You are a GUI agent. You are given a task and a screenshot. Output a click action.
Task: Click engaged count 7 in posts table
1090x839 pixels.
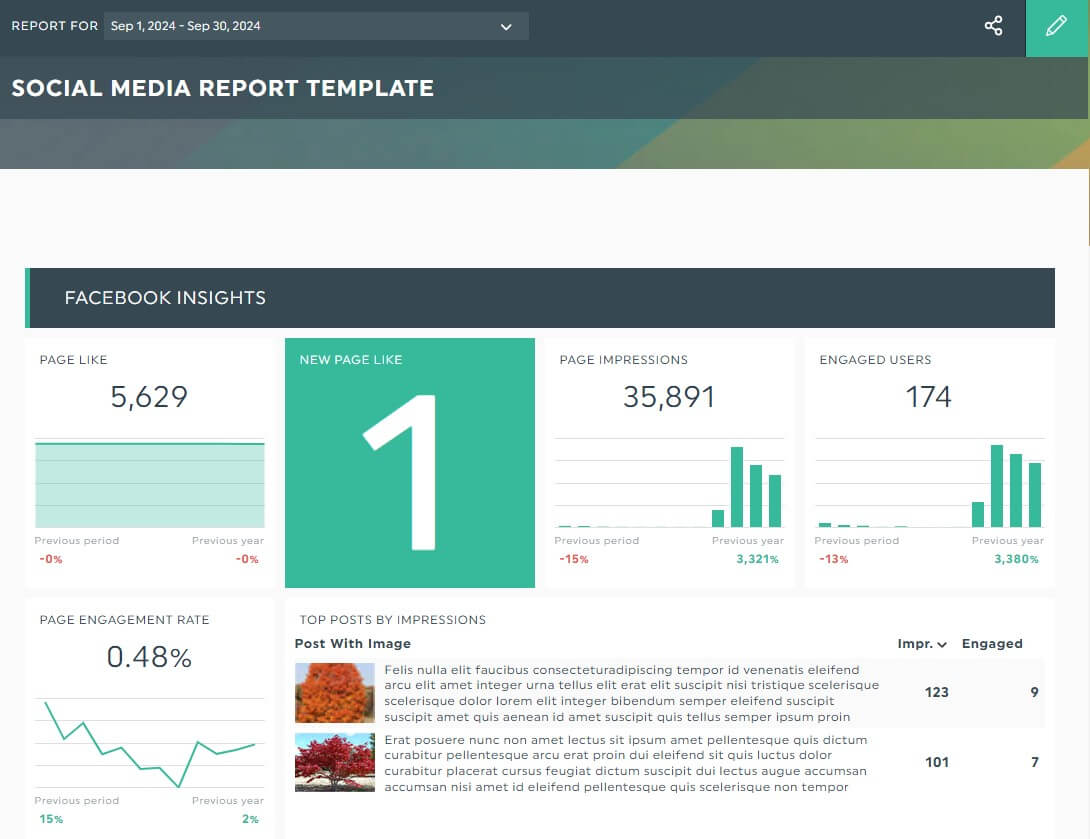coord(1034,763)
